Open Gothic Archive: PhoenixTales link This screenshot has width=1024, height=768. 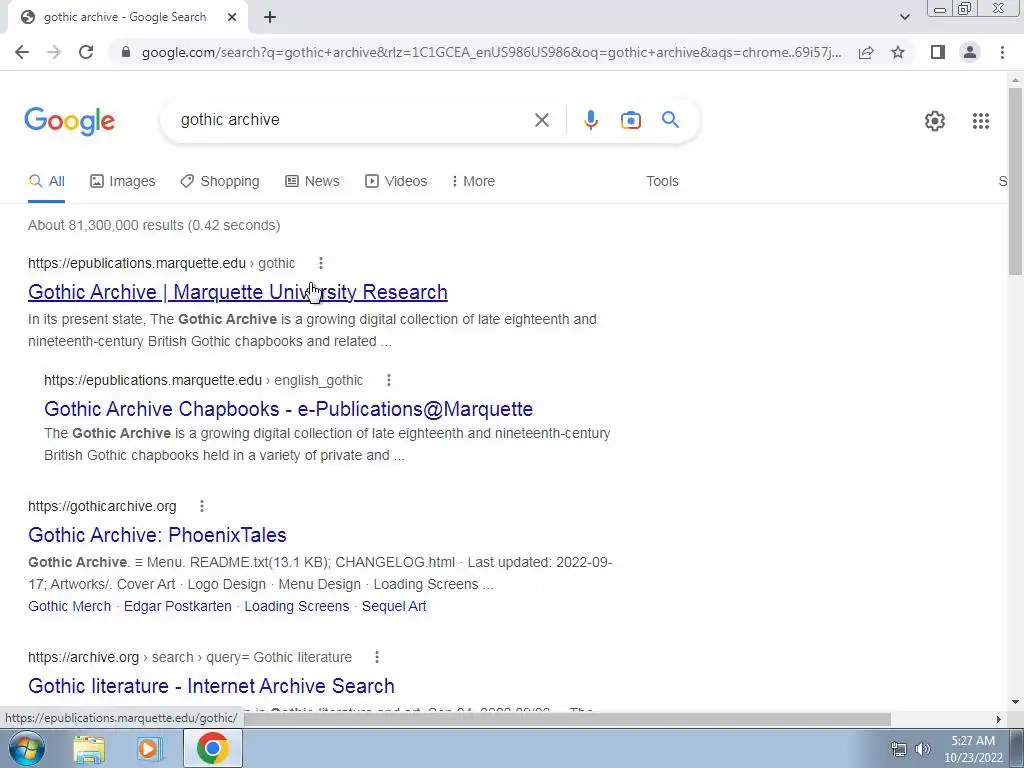point(157,535)
